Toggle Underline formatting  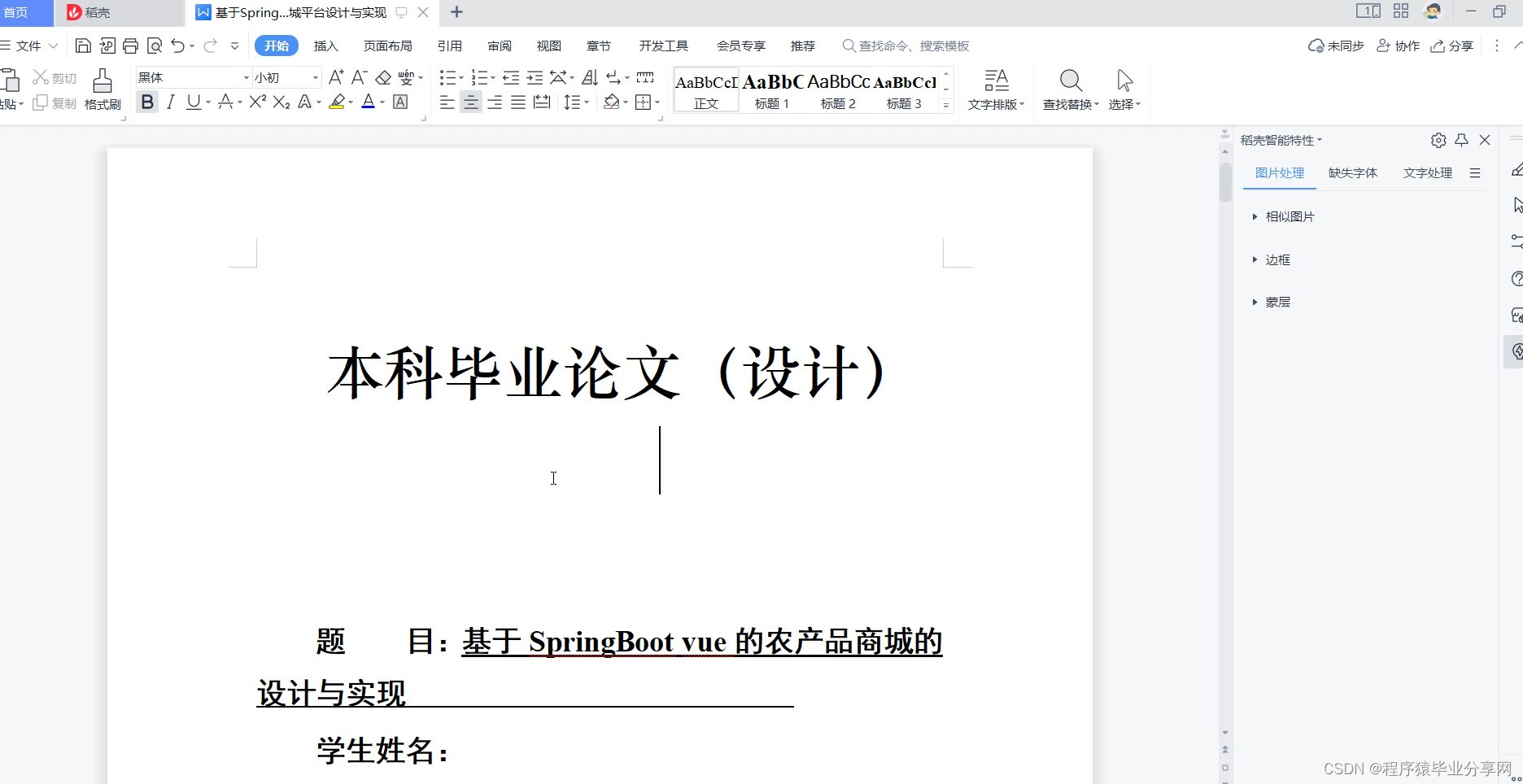(x=193, y=102)
